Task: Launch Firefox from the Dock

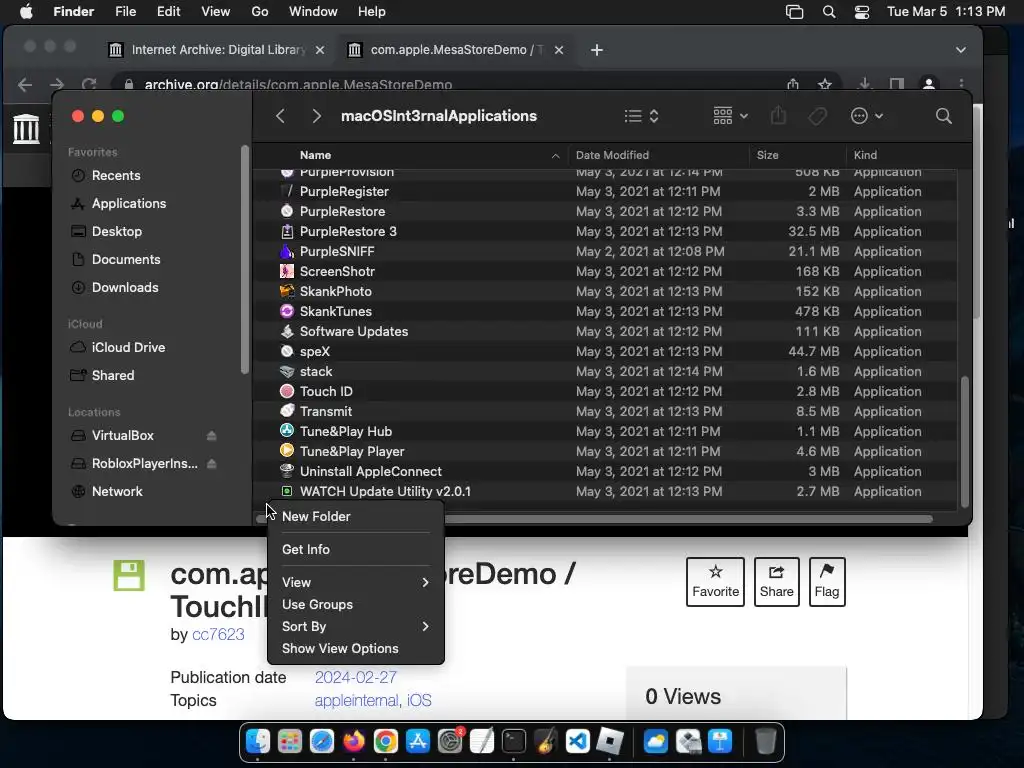Action: click(354, 742)
